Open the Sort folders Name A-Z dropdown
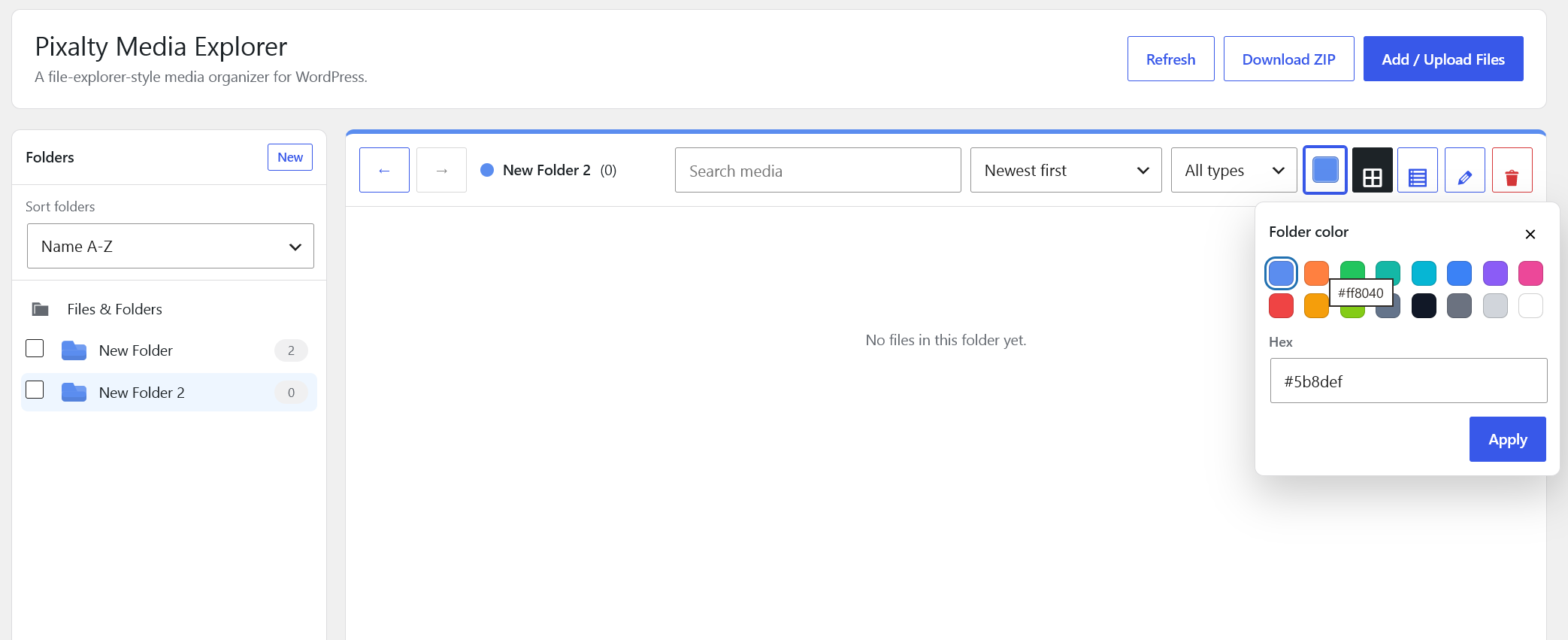1568x640 pixels. click(171, 246)
